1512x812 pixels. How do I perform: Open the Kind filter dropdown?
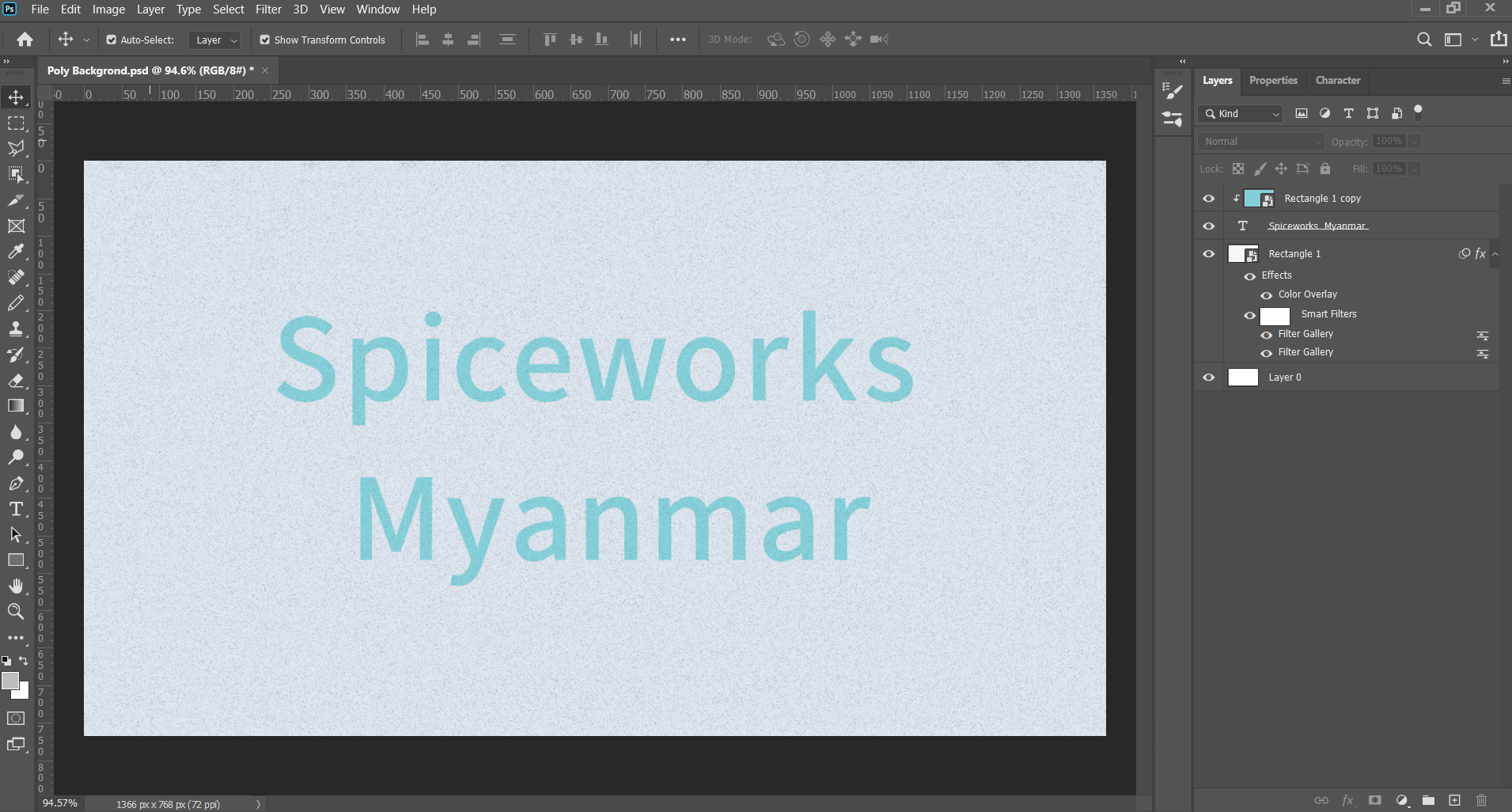coord(1241,114)
